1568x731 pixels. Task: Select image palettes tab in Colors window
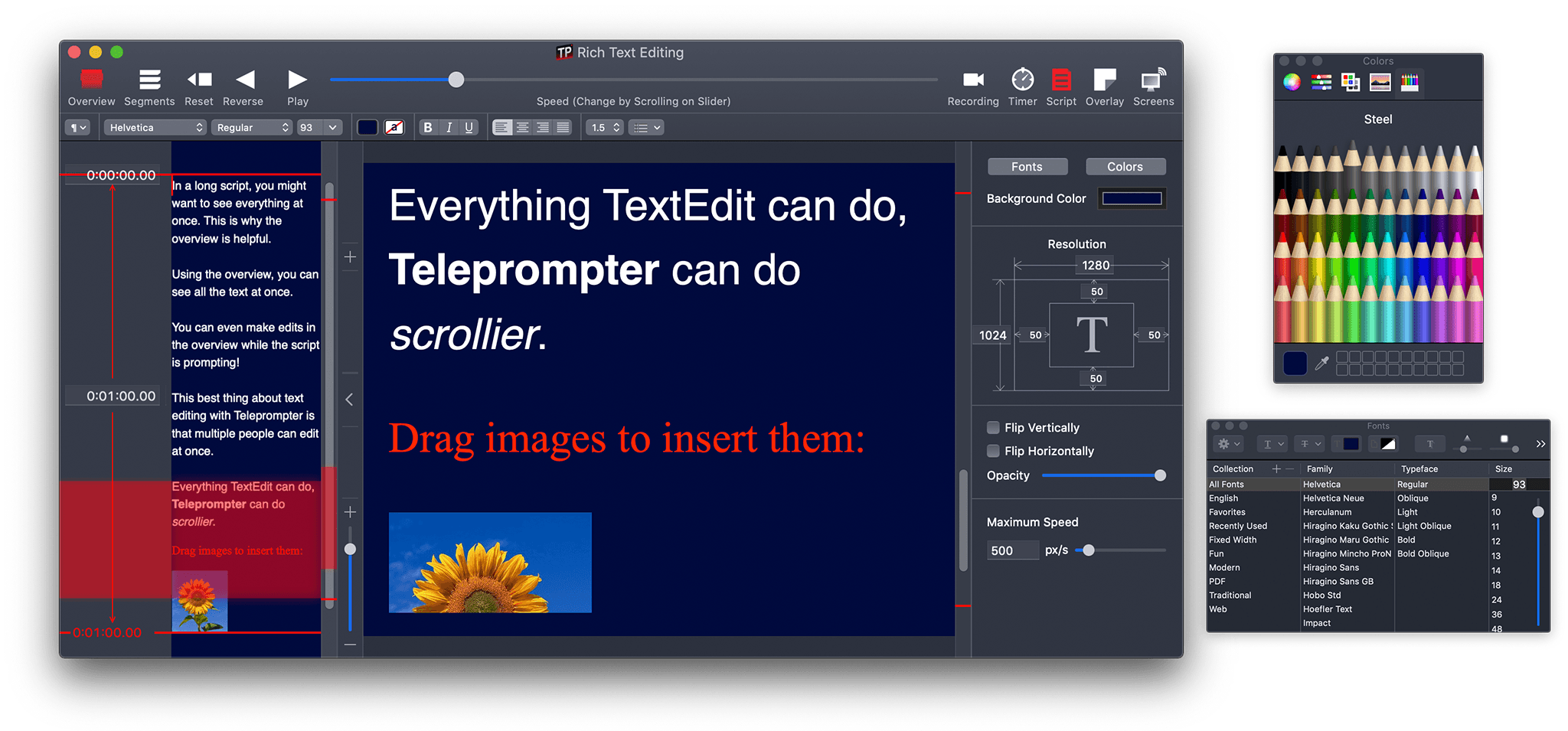[x=1380, y=83]
